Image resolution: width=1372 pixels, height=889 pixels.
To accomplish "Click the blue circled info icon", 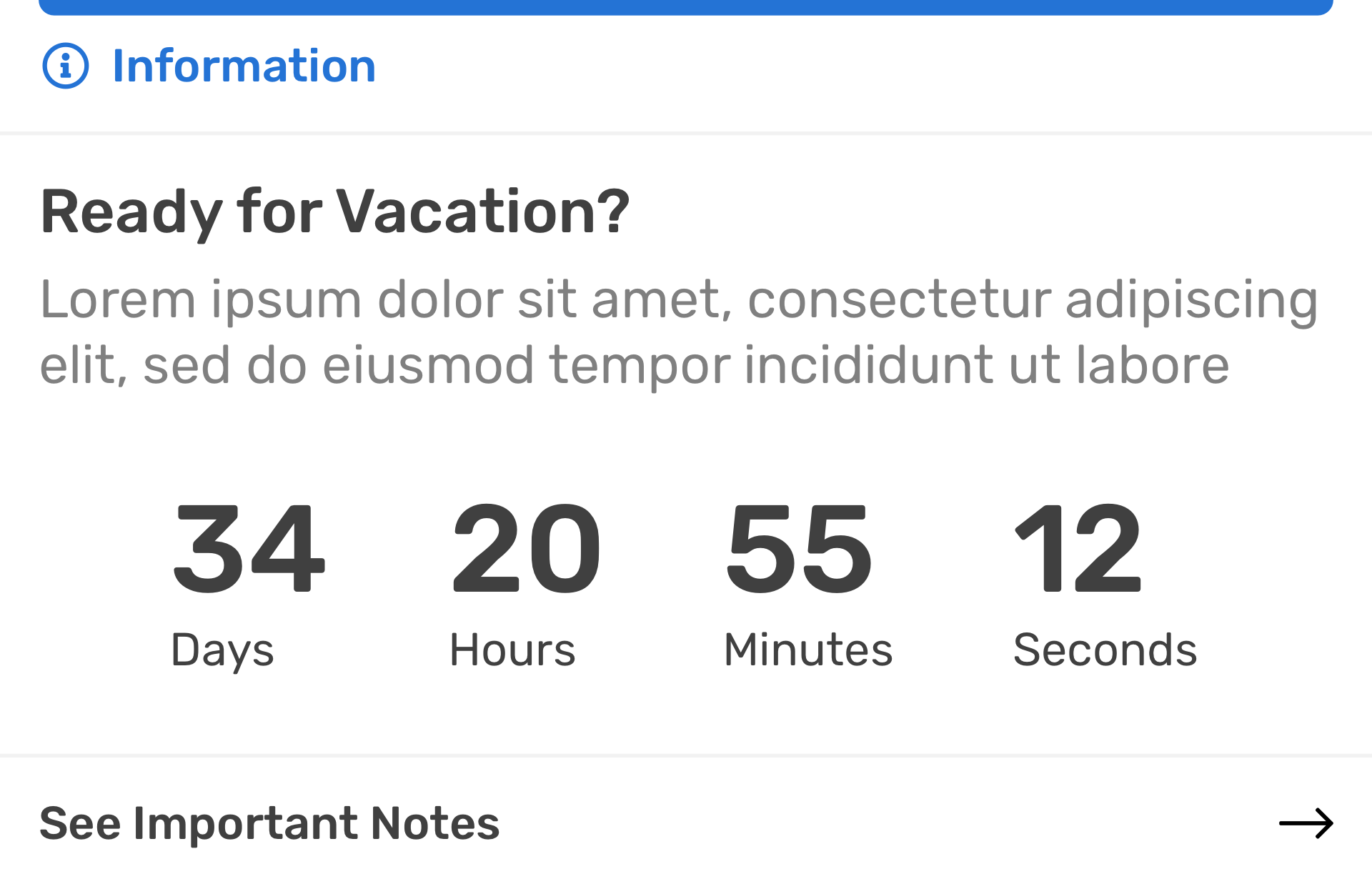I will (x=65, y=66).
